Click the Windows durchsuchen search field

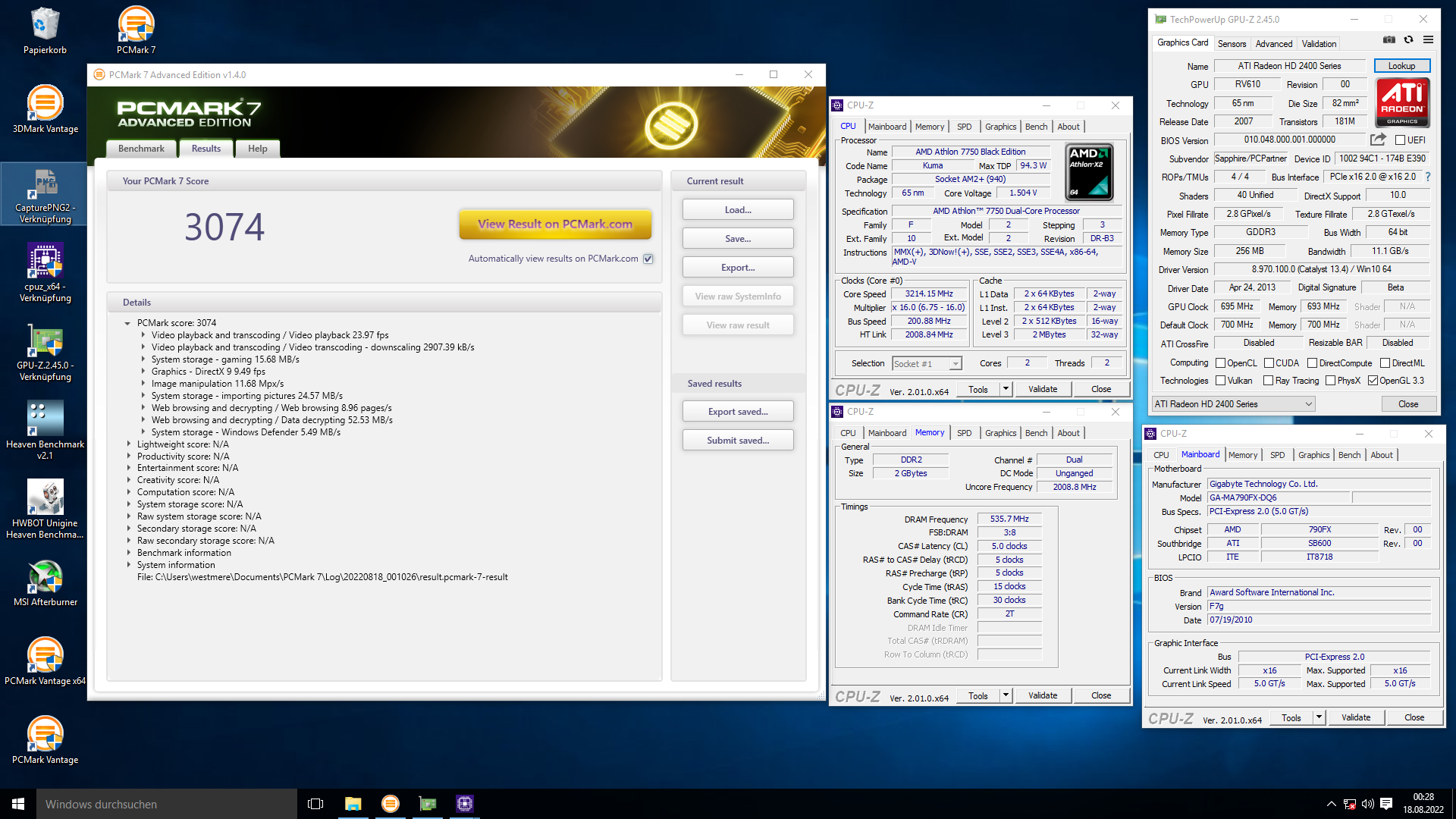167,804
